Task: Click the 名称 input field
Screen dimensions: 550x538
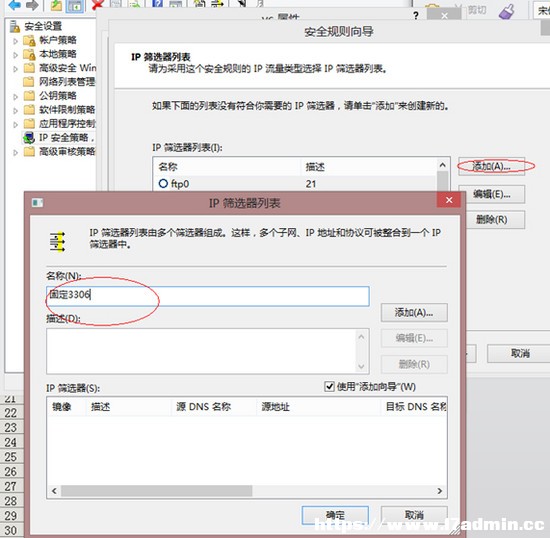Action: coord(208,296)
